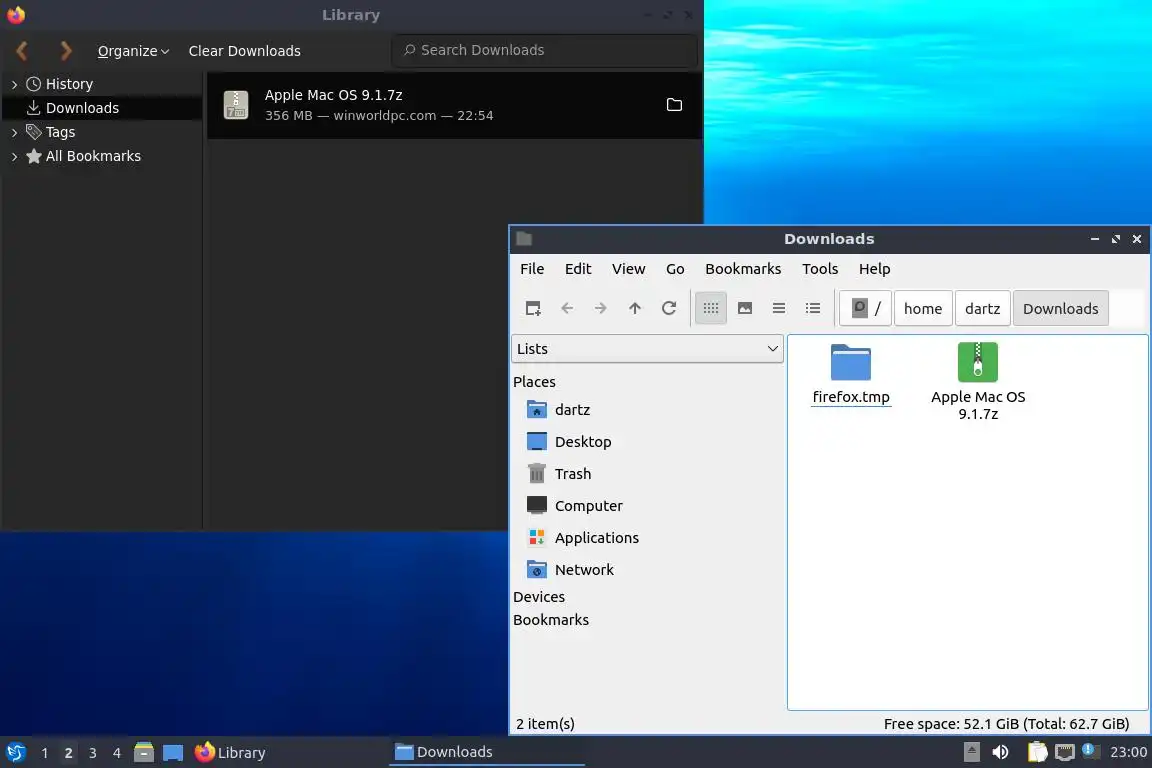Screen dimensions: 1152x768
Task: Open the Go menu
Action: [x=674, y=269]
